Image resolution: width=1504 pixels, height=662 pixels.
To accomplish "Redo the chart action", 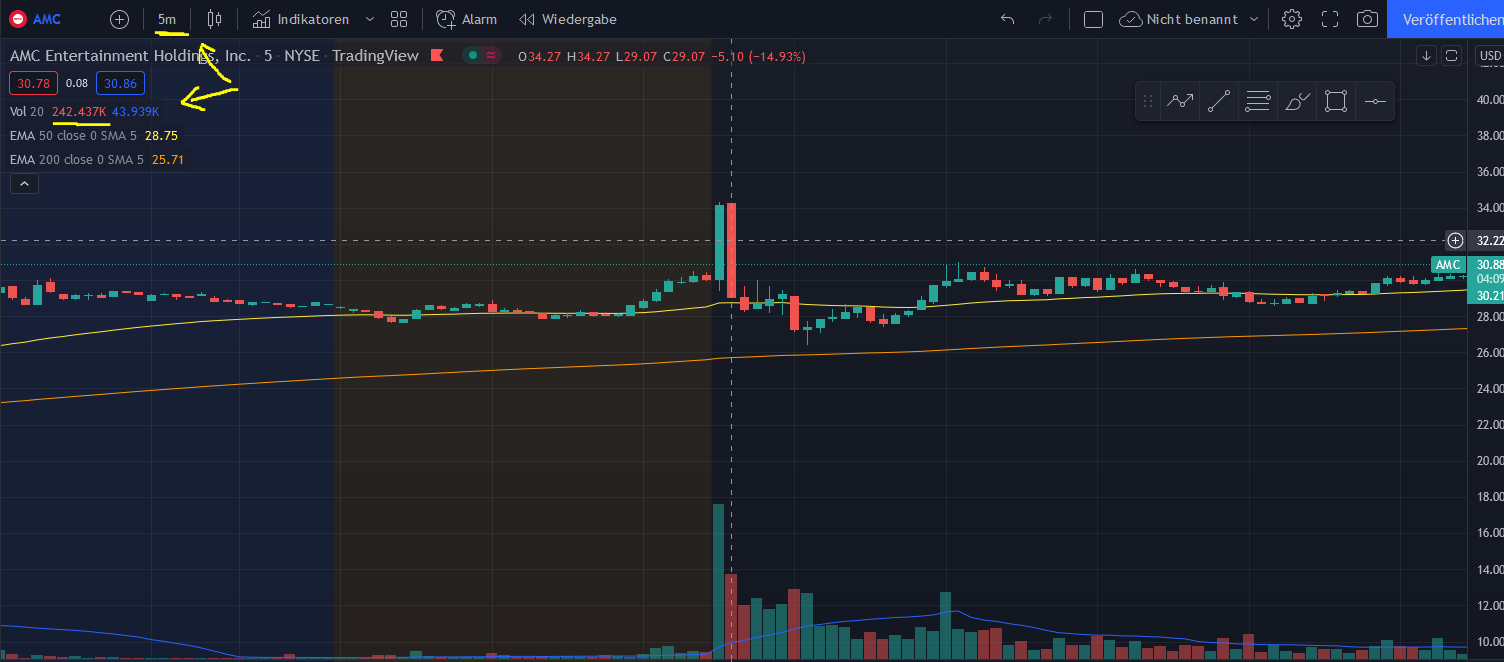I will 1045,19.
